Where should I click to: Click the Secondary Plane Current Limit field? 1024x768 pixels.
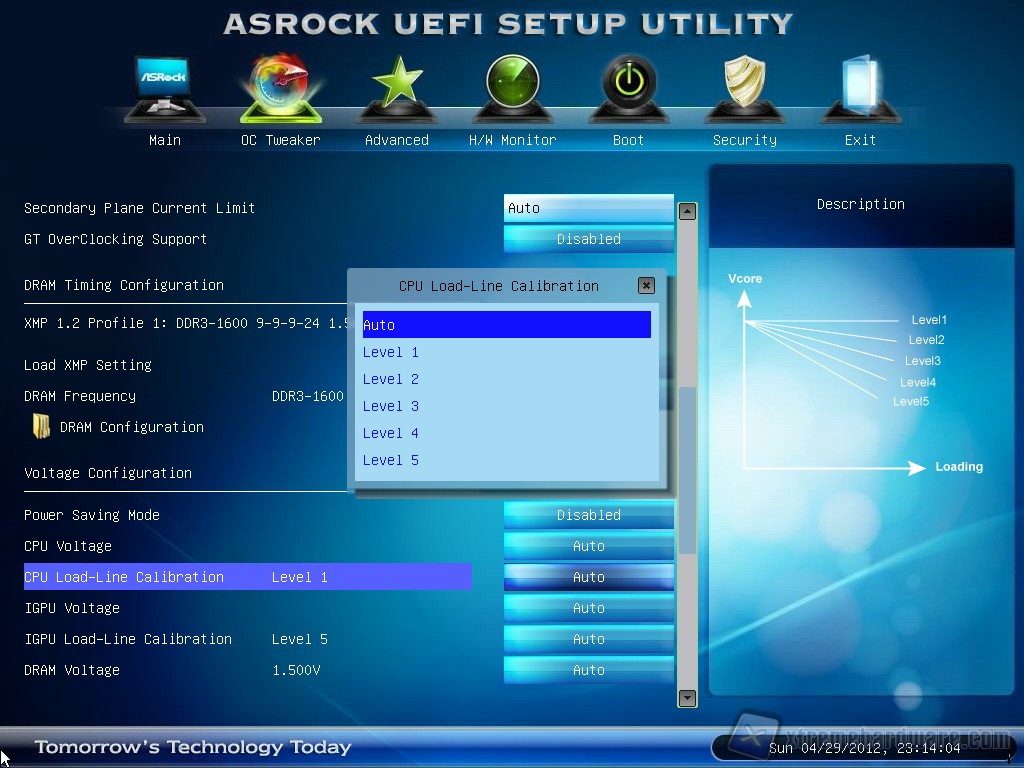(x=588, y=208)
